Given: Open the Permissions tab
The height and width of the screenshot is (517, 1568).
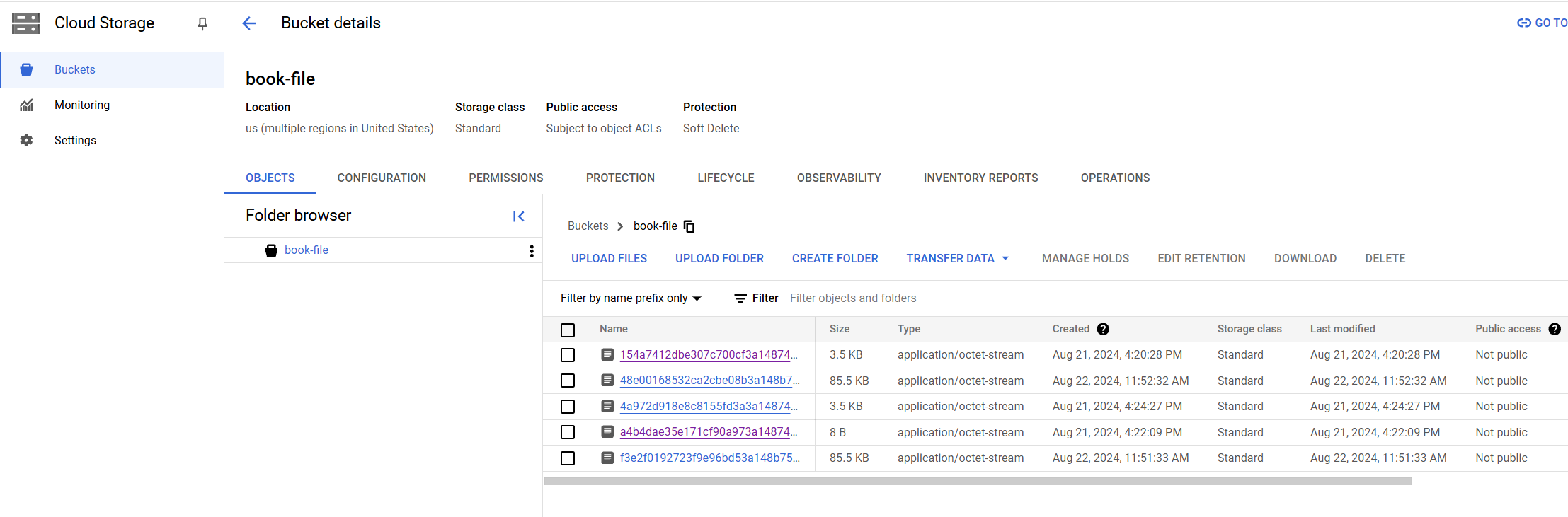Looking at the screenshot, I should [506, 178].
